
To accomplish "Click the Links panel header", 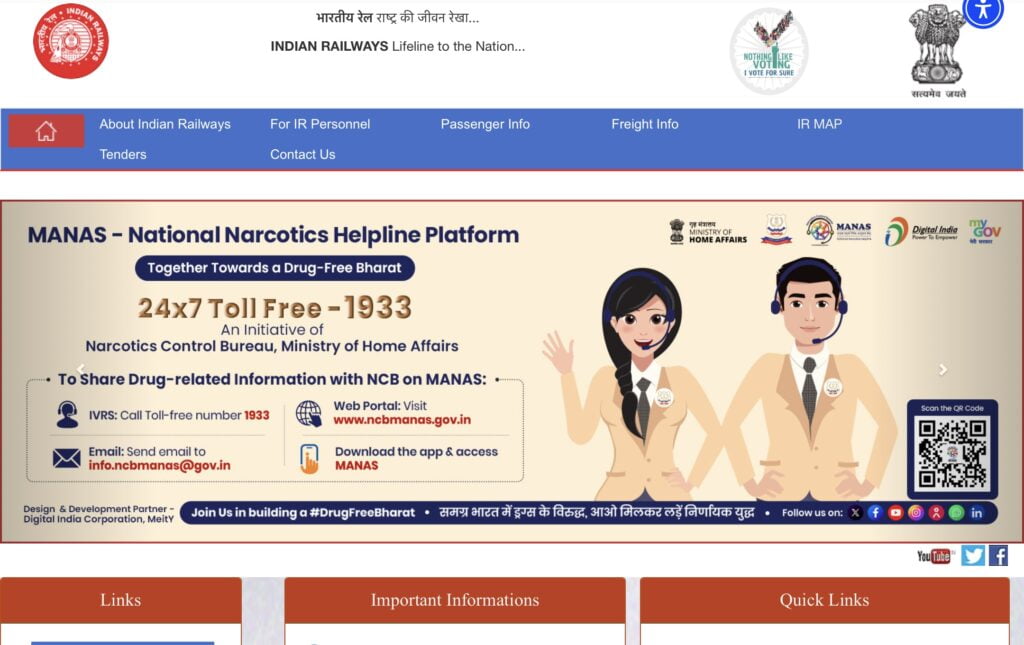I will pyautogui.click(x=121, y=600).
